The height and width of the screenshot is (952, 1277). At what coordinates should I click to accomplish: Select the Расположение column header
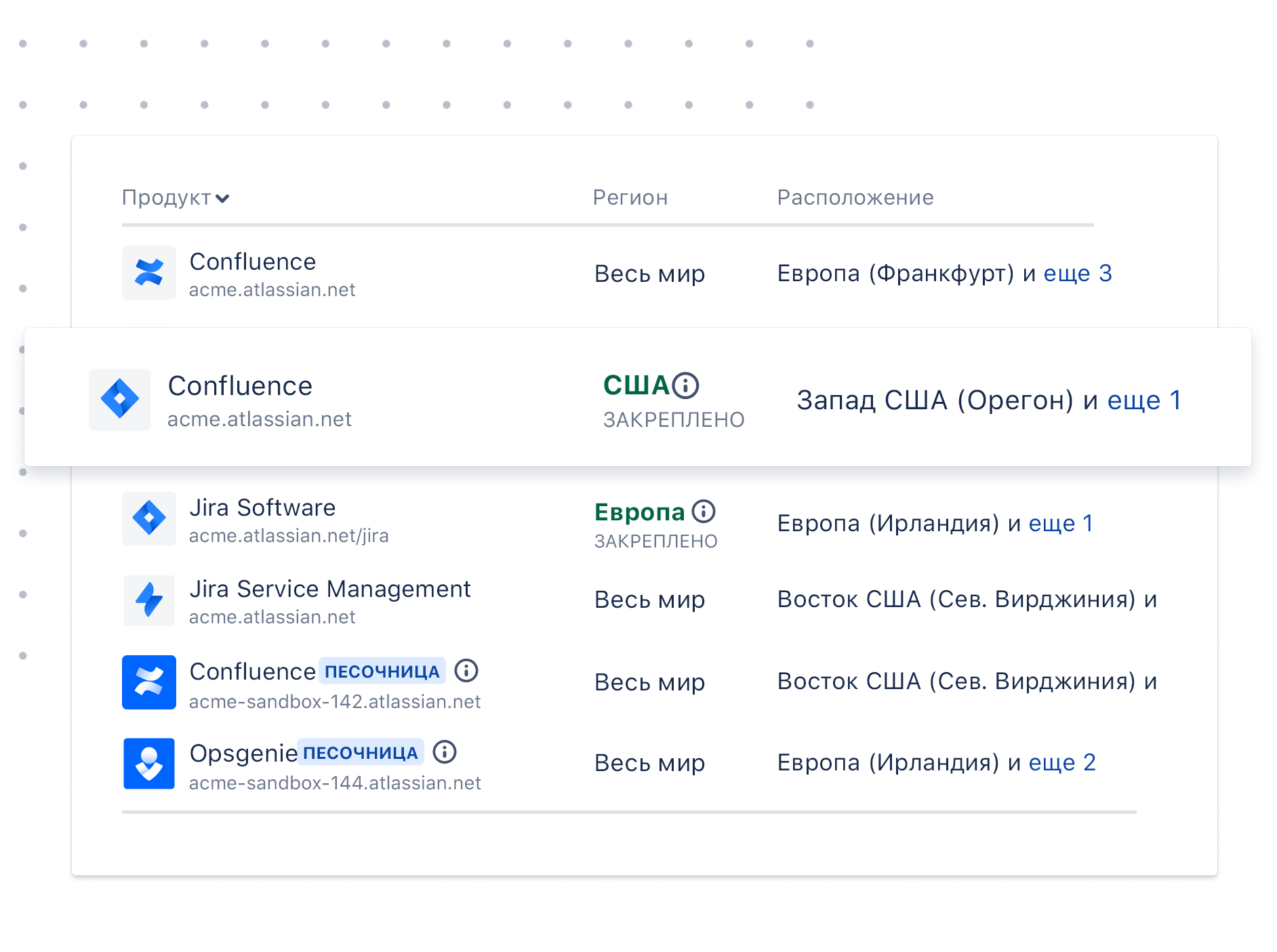click(x=855, y=197)
